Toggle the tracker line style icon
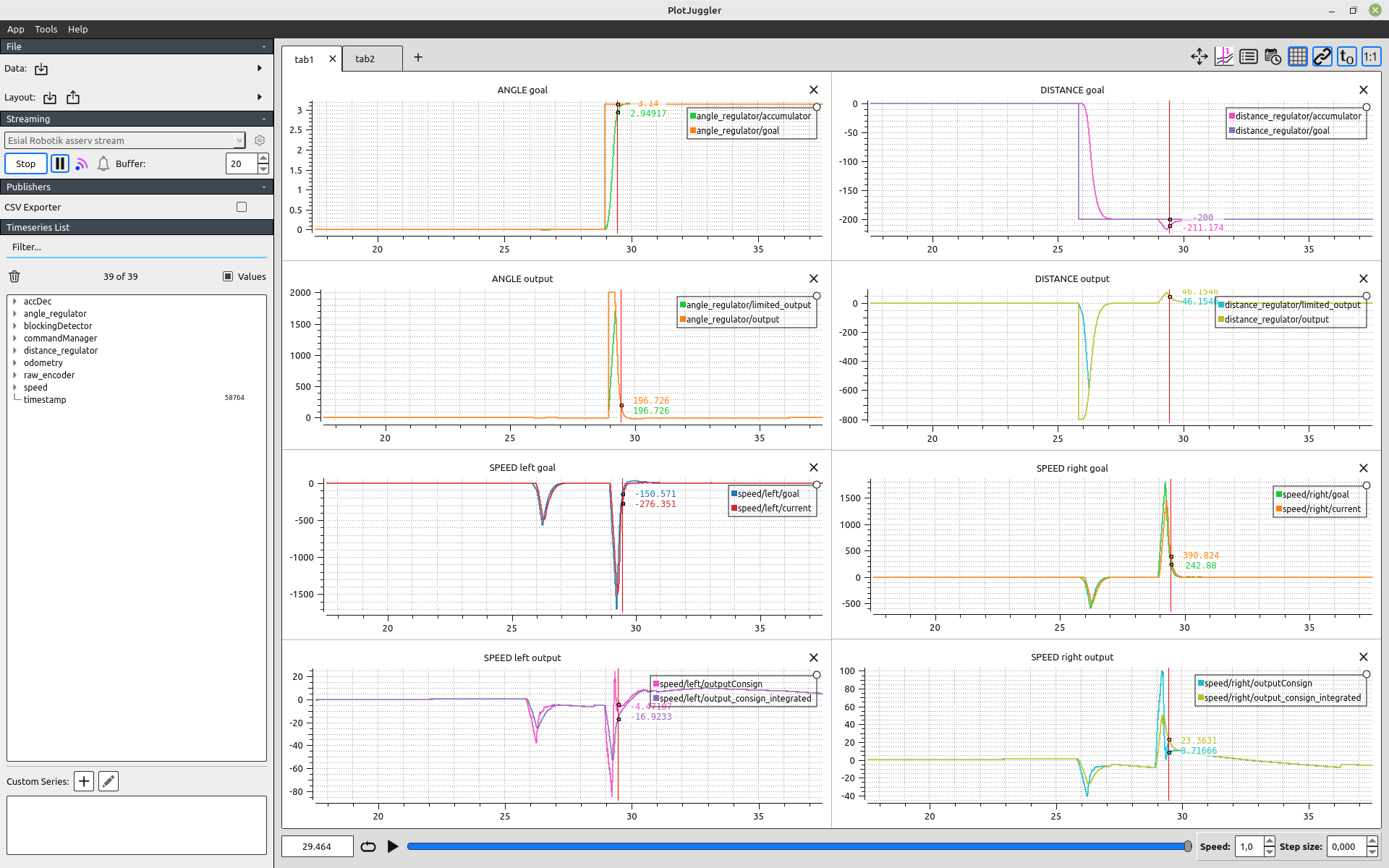Viewport: 1389px width, 868px height. click(1223, 57)
